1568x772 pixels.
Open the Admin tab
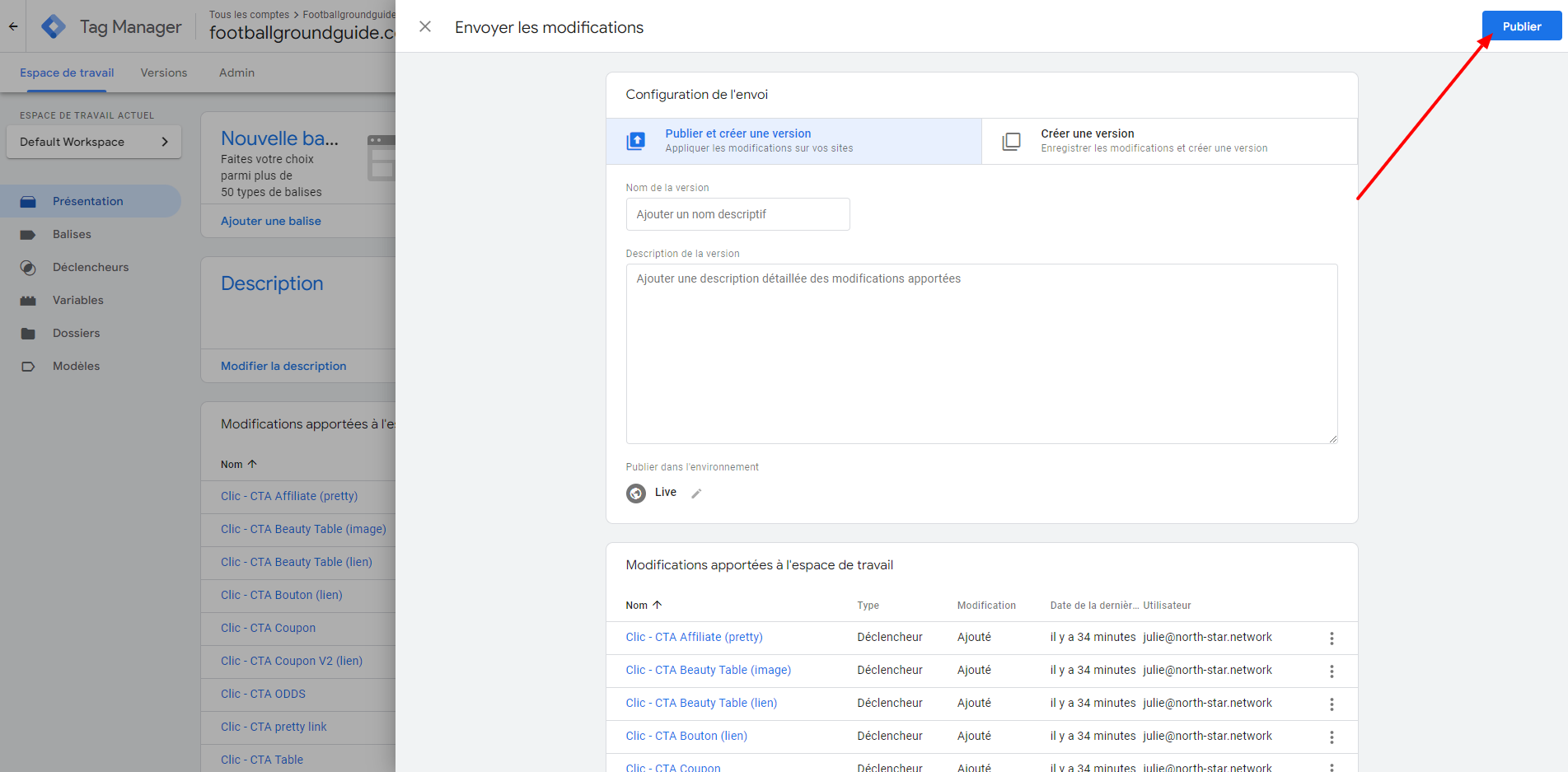click(236, 73)
